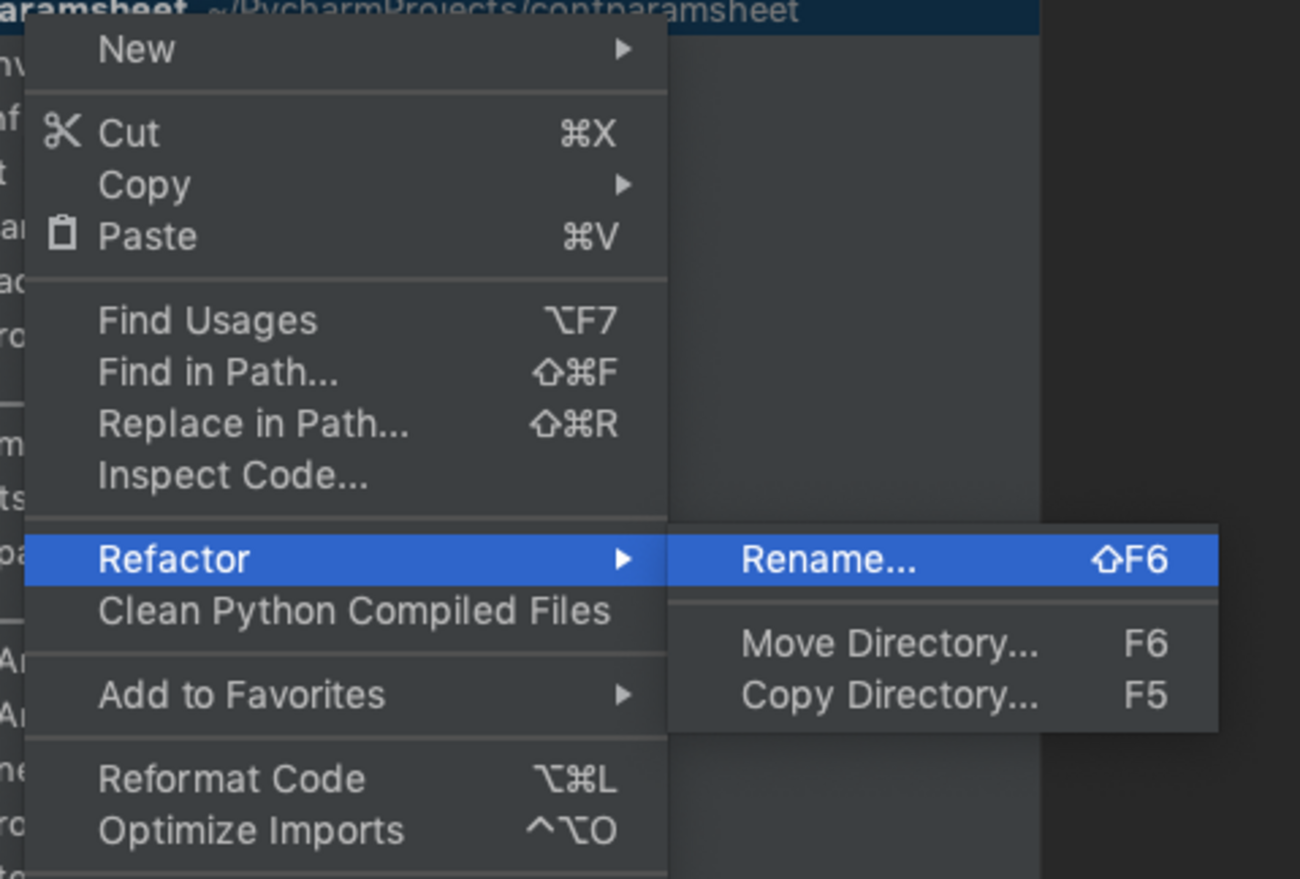
Task: Click the Refactor menu item label
Action: pyautogui.click(x=174, y=559)
